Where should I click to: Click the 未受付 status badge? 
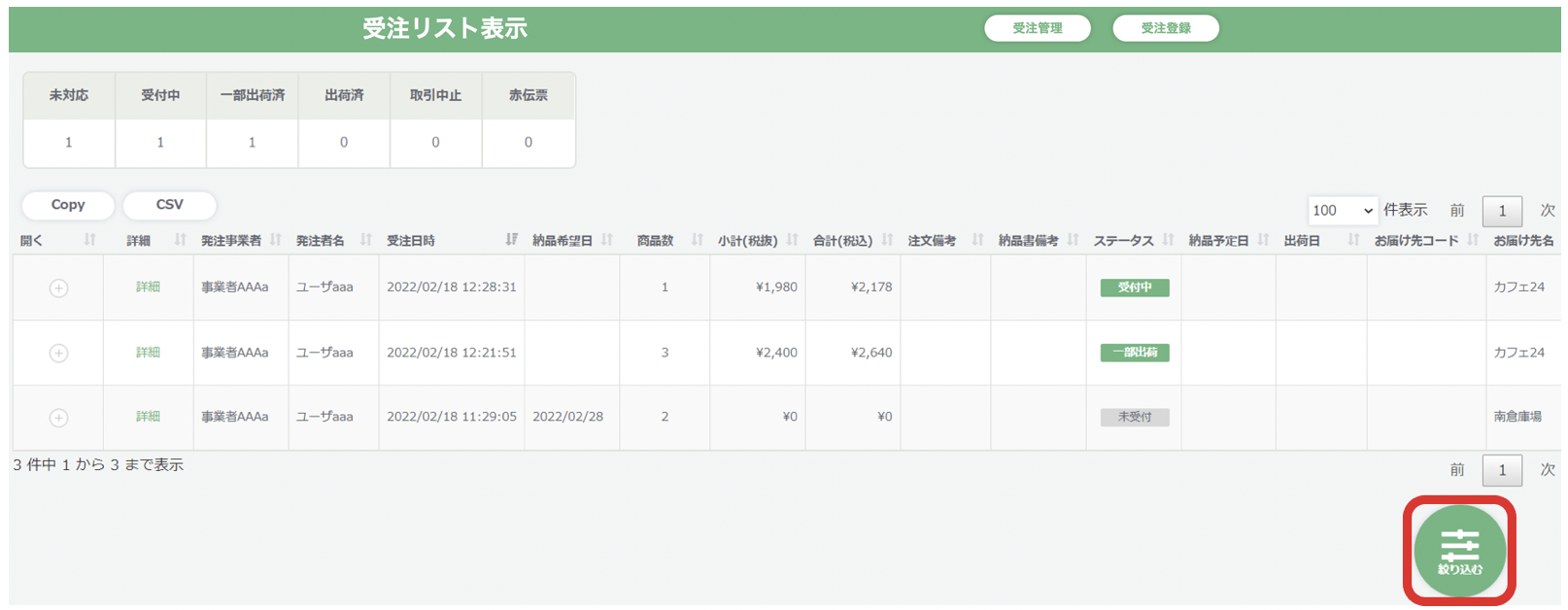[x=1135, y=417]
